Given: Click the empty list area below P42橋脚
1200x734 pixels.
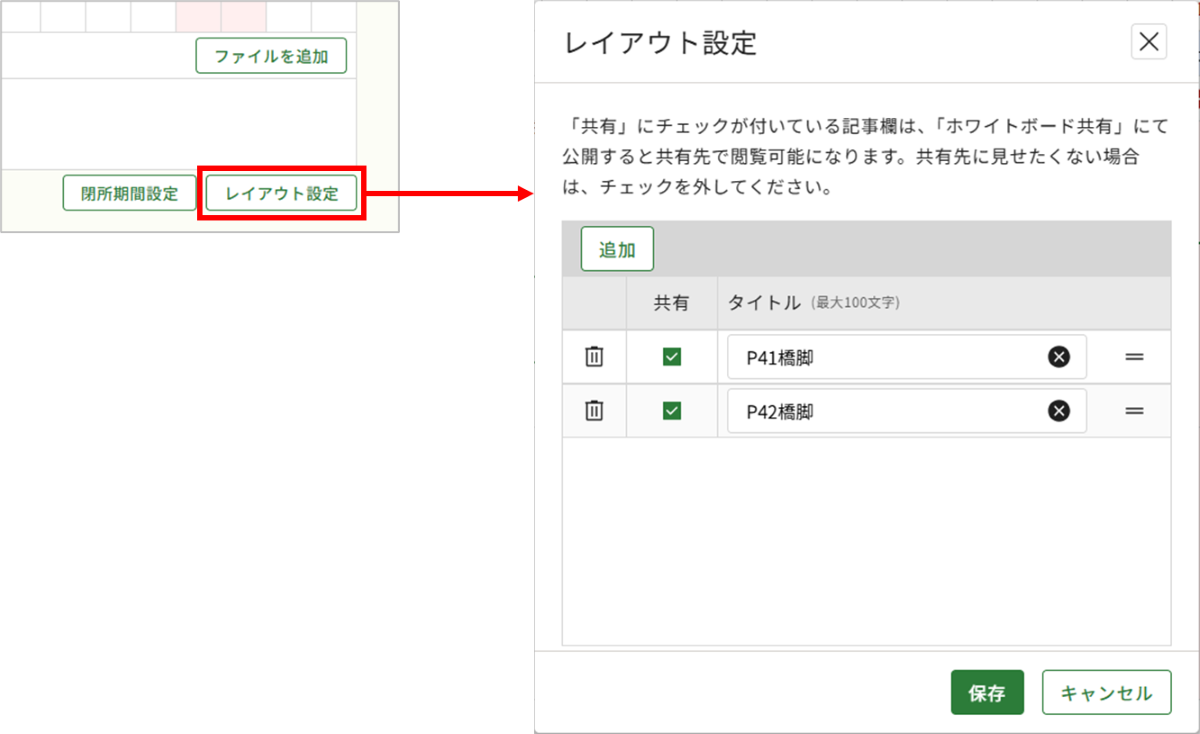Looking at the screenshot, I should click(x=866, y=540).
